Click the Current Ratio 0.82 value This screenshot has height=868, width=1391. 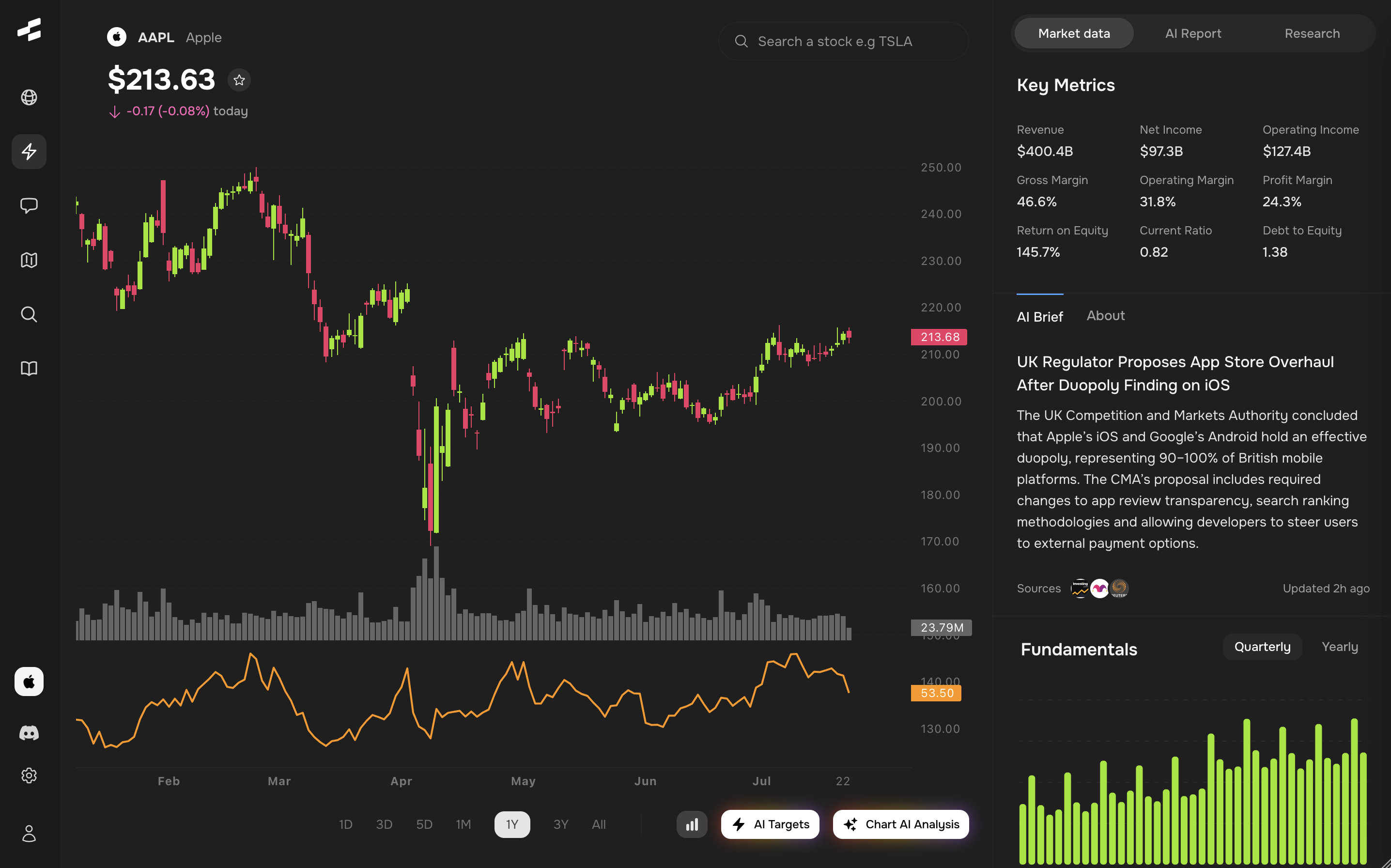click(1153, 252)
